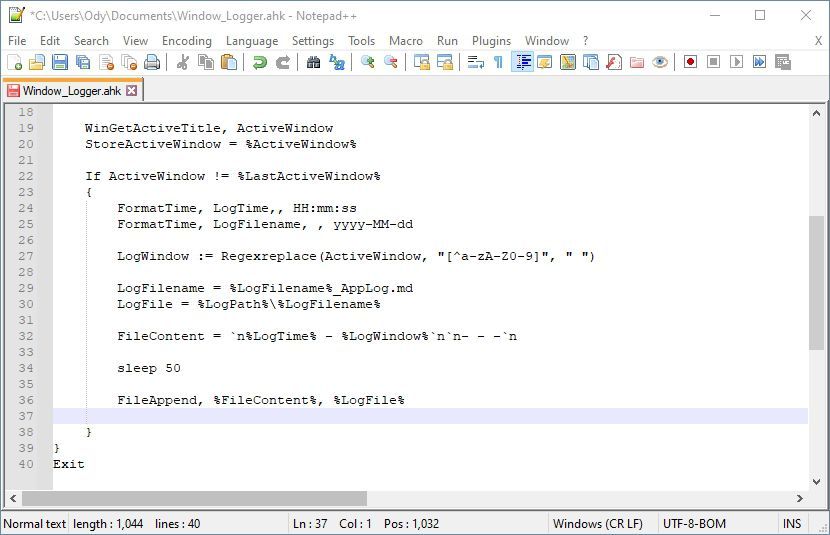Click the horizontal scrollbar right arrow
830x535 pixels.
click(x=800, y=498)
